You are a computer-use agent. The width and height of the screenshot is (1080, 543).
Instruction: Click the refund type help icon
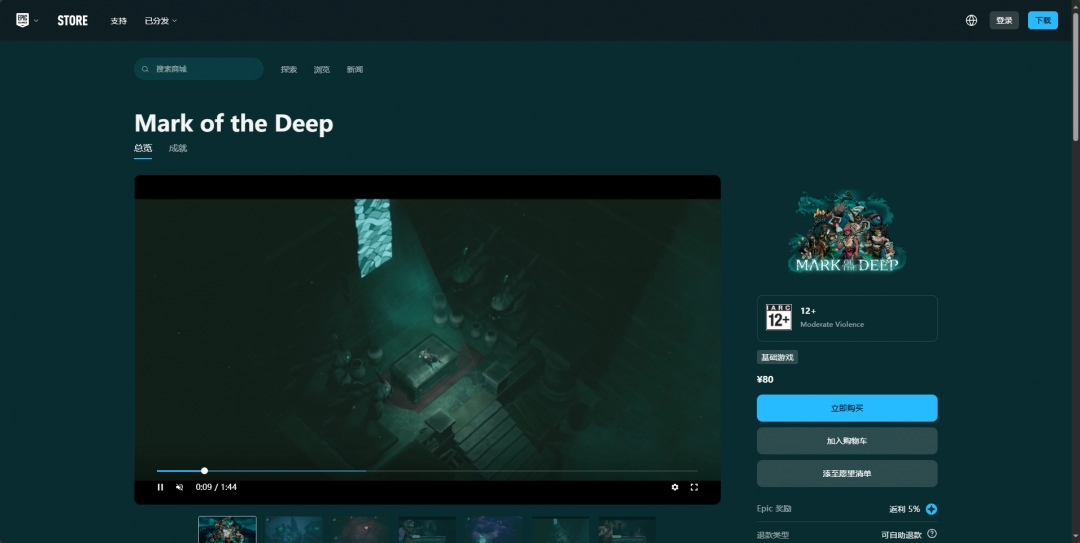coord(932,535)
